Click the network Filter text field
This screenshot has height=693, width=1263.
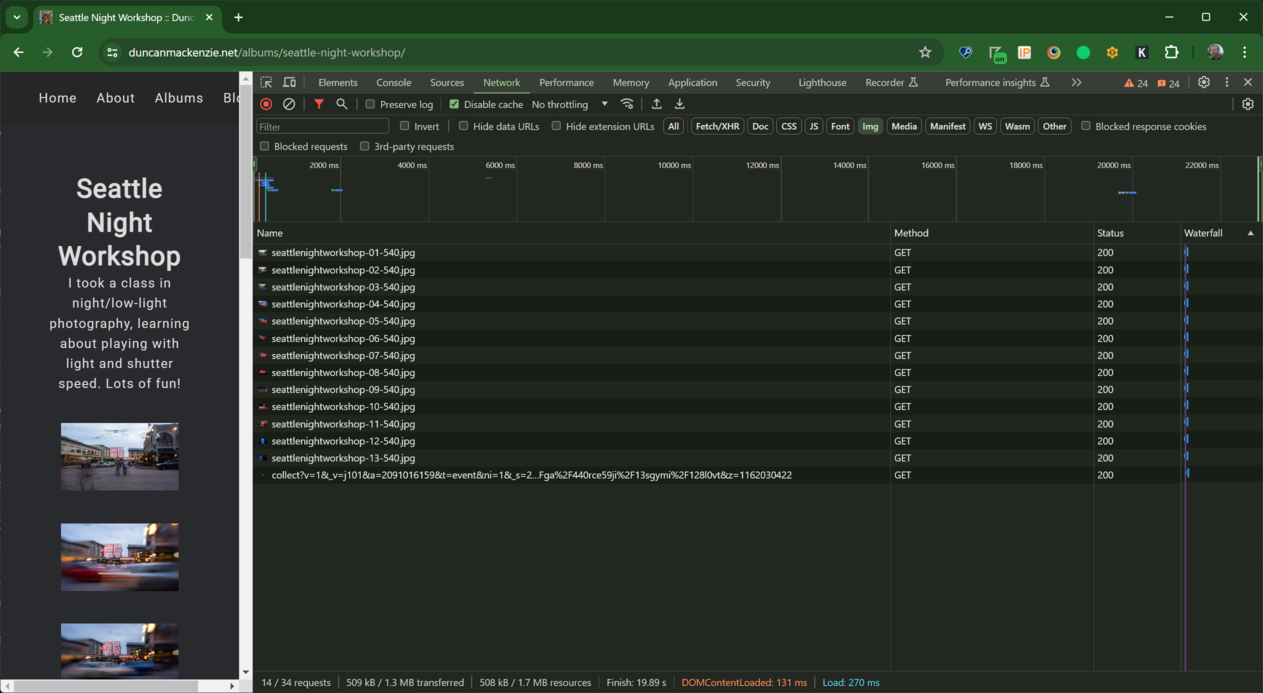coord(322,126)
